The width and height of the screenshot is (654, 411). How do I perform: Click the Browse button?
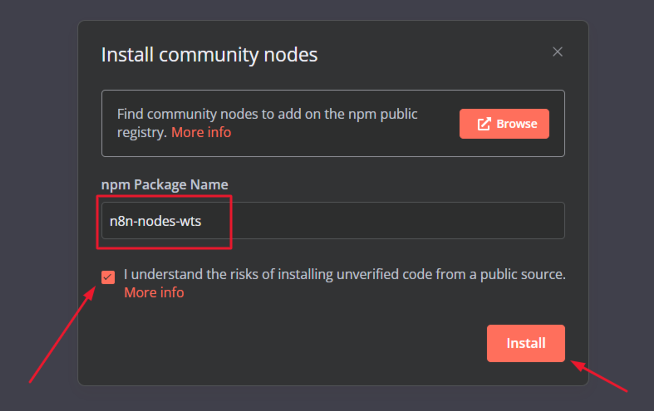tap(504, 124)
